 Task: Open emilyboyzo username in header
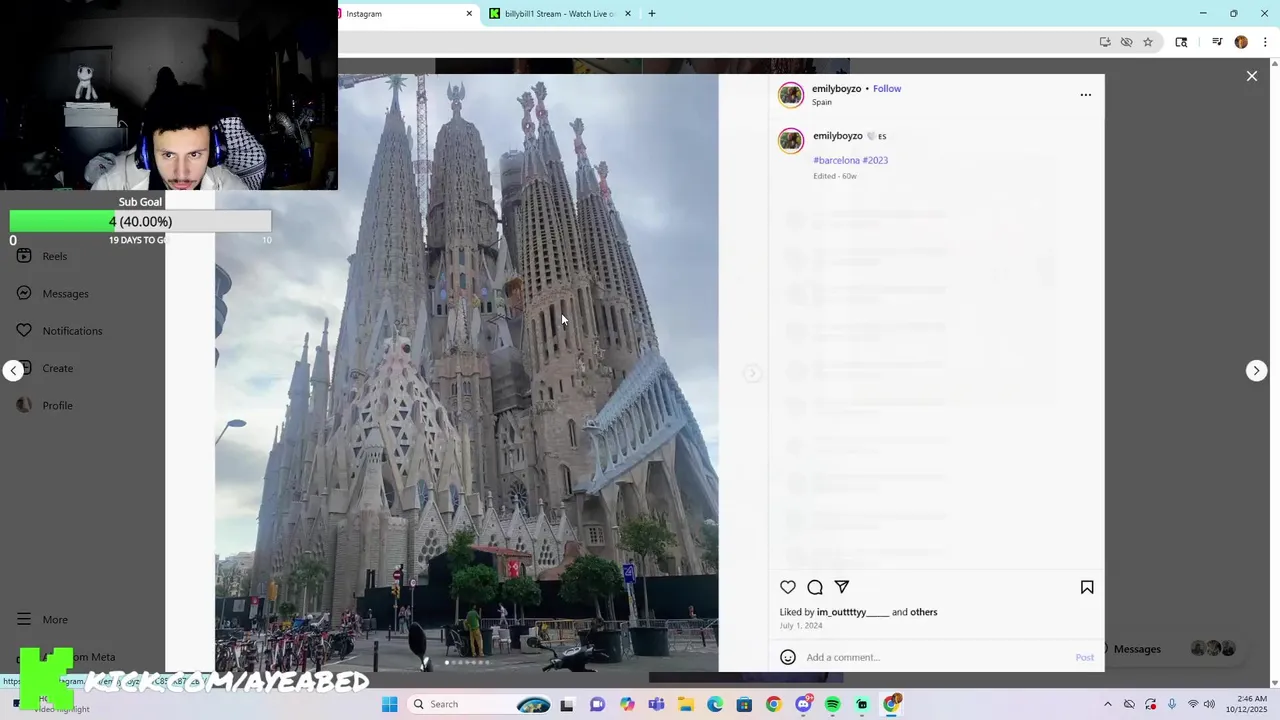click(836, 88)
